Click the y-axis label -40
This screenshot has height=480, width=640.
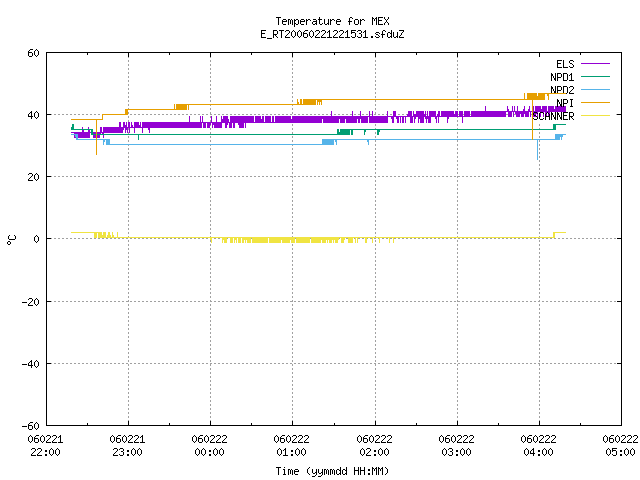(31, 364)
